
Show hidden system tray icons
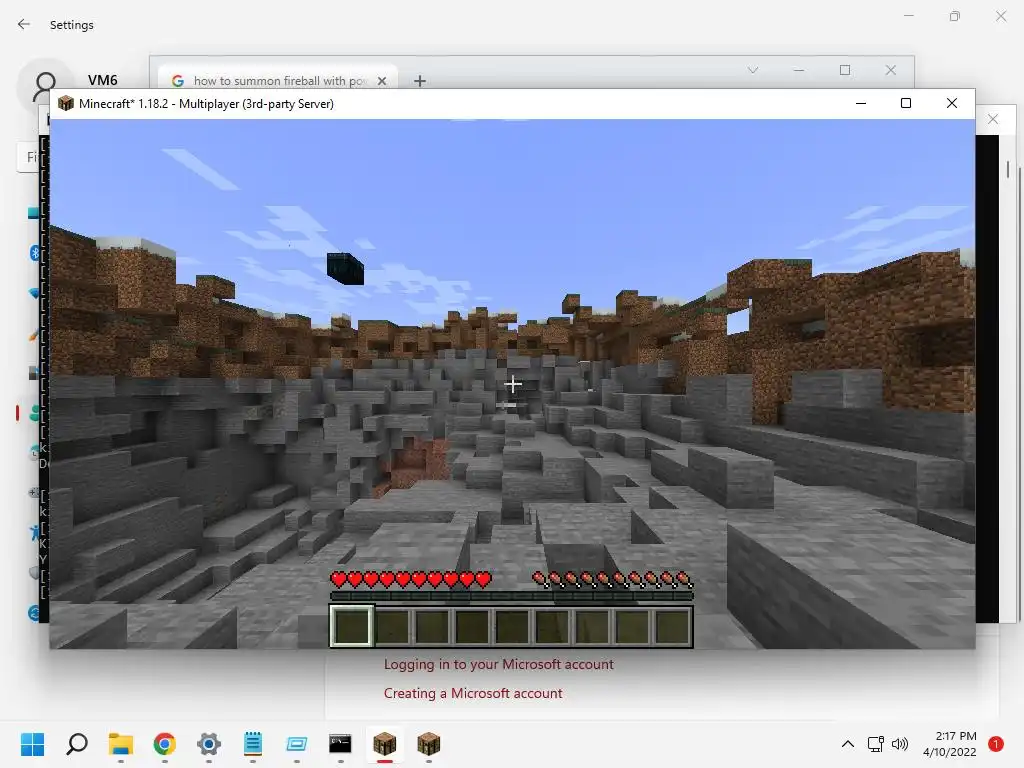pos(848,744)
